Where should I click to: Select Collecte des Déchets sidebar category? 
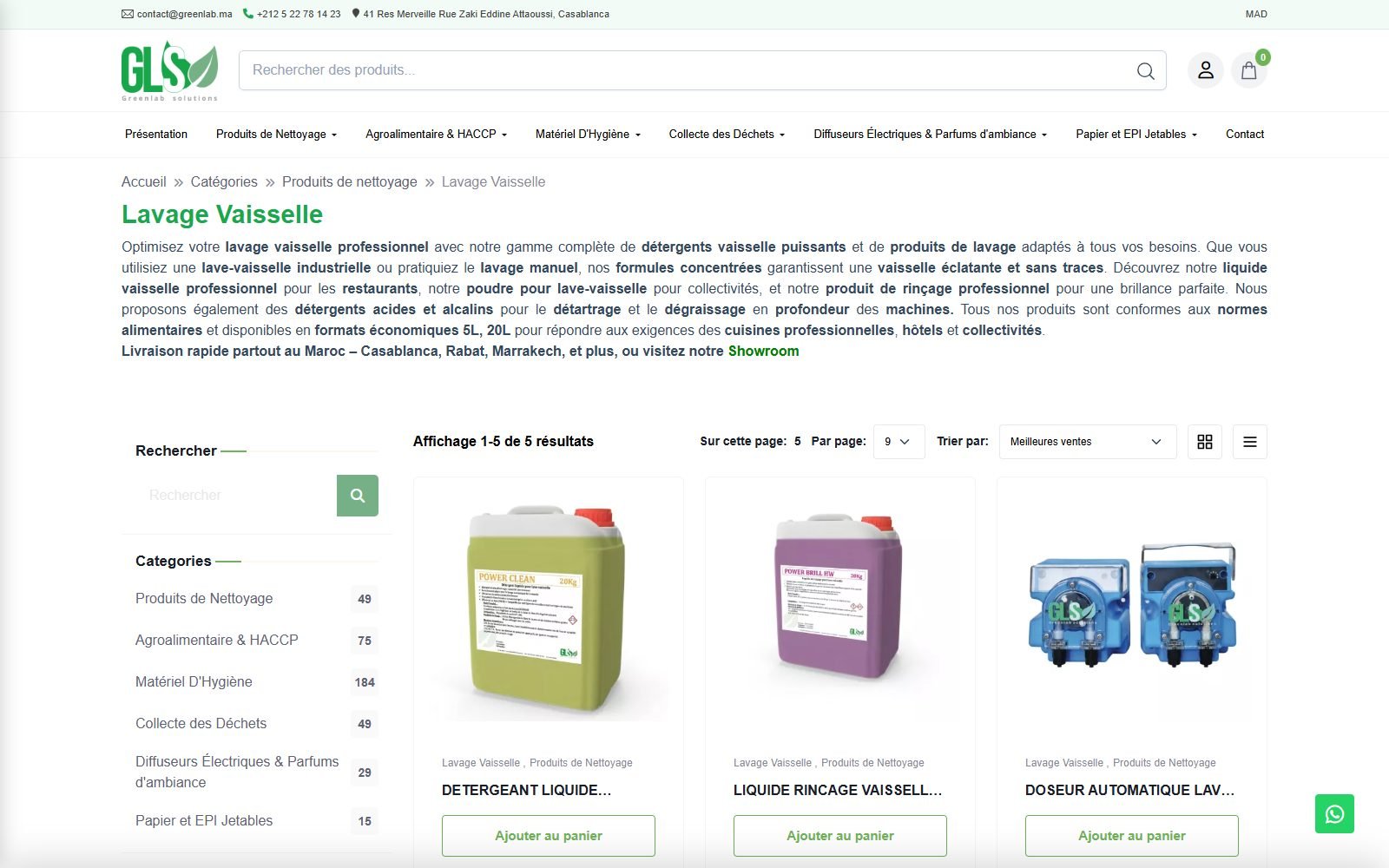[201, 724]
